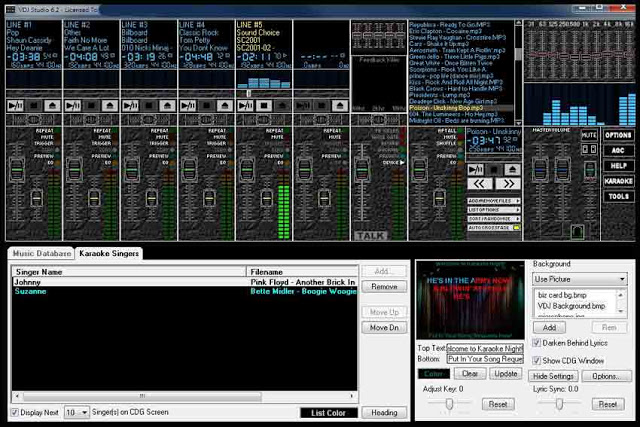Uncheck Show CDG Window
The width and height of the screenshot is (640, 427).
click(537, 360)
